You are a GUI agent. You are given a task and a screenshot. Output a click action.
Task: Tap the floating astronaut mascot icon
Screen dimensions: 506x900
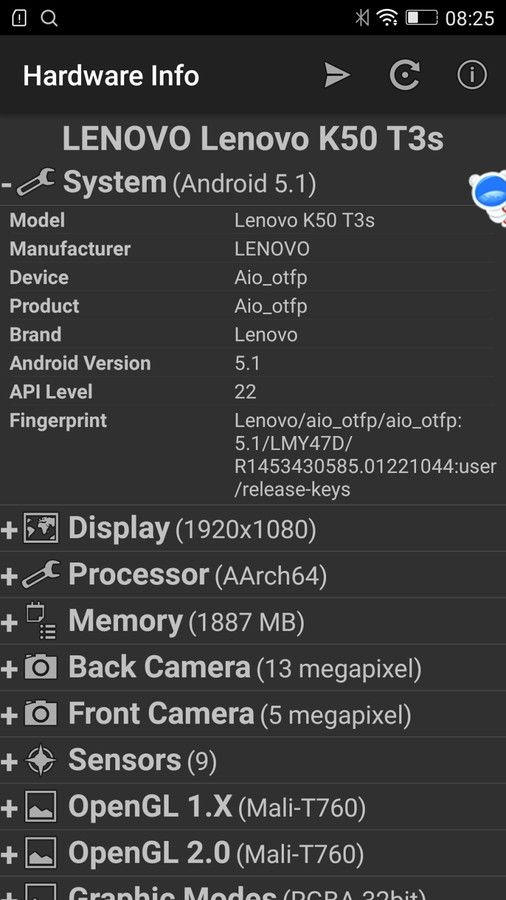pyautogui.click(x=489, y=198)
